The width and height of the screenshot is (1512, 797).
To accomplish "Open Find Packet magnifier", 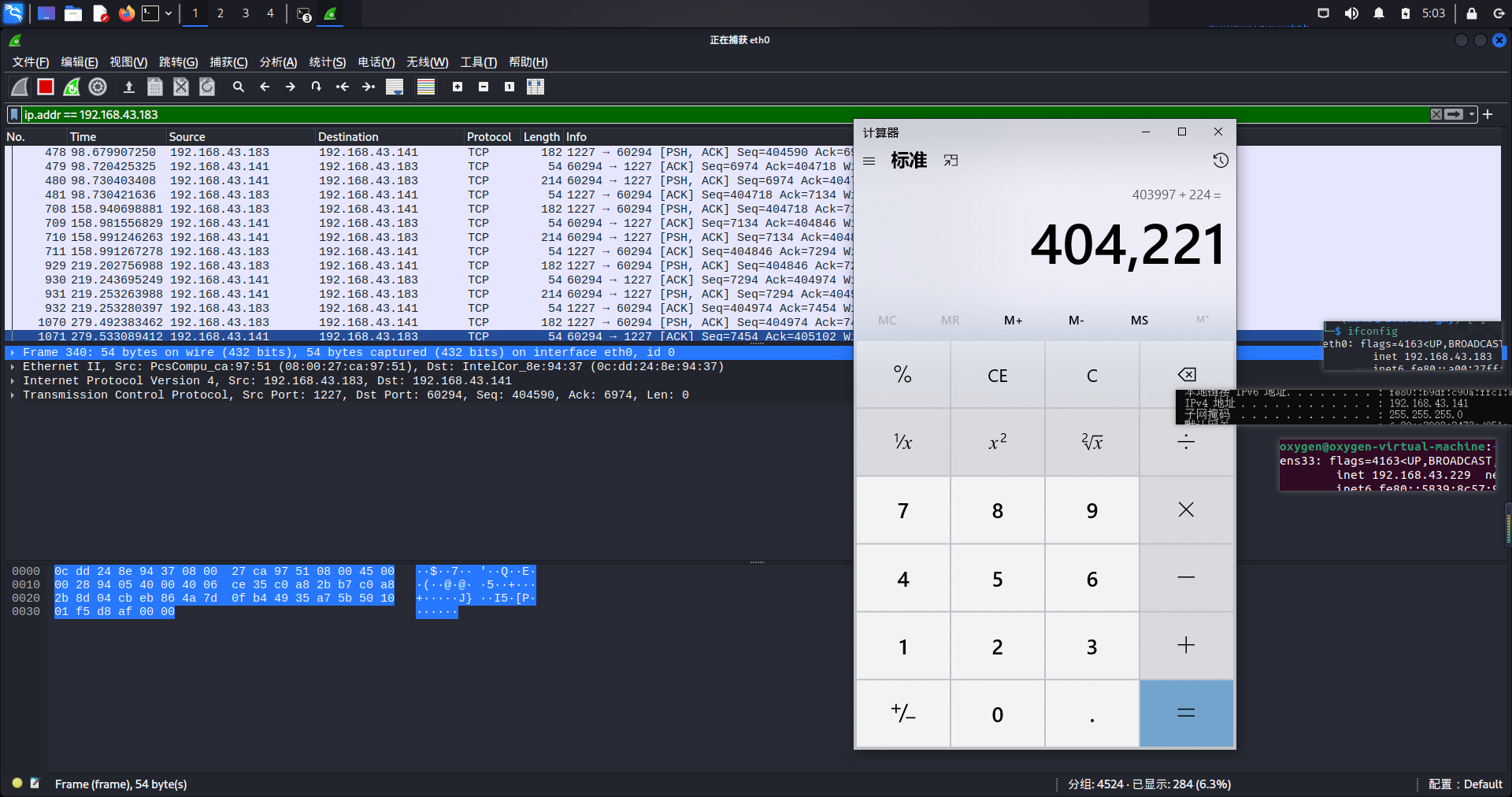I will tap(239, 87).
